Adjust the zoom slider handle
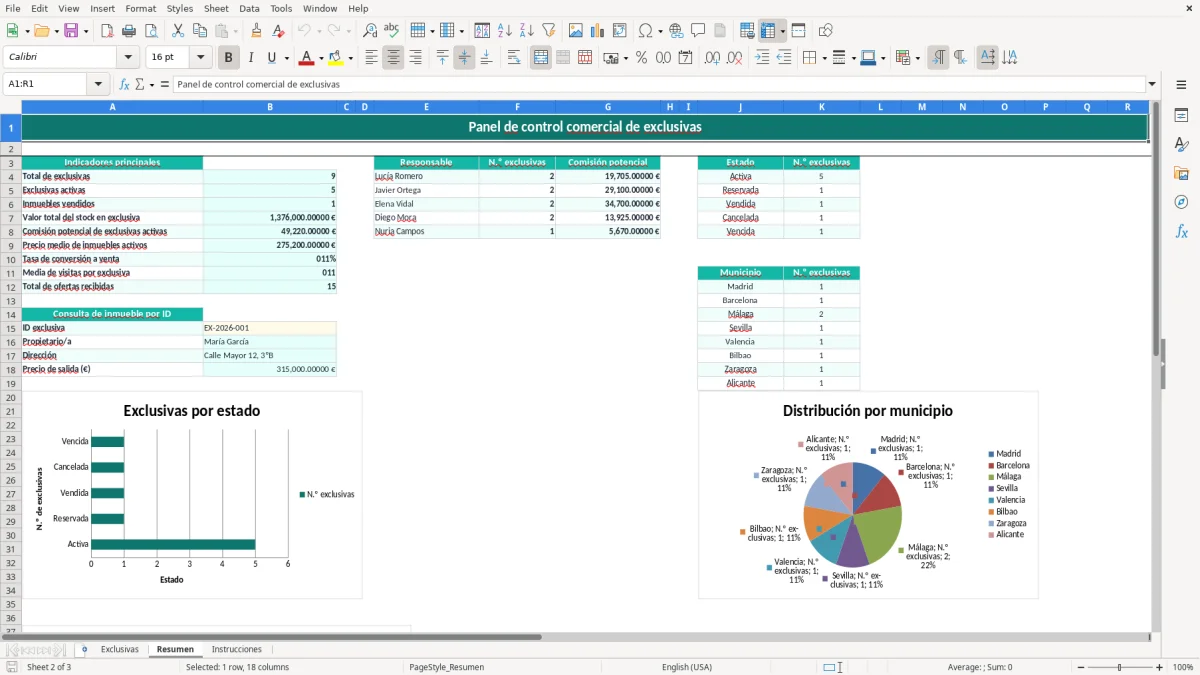1200x675 pixels. click(1119, 667)
